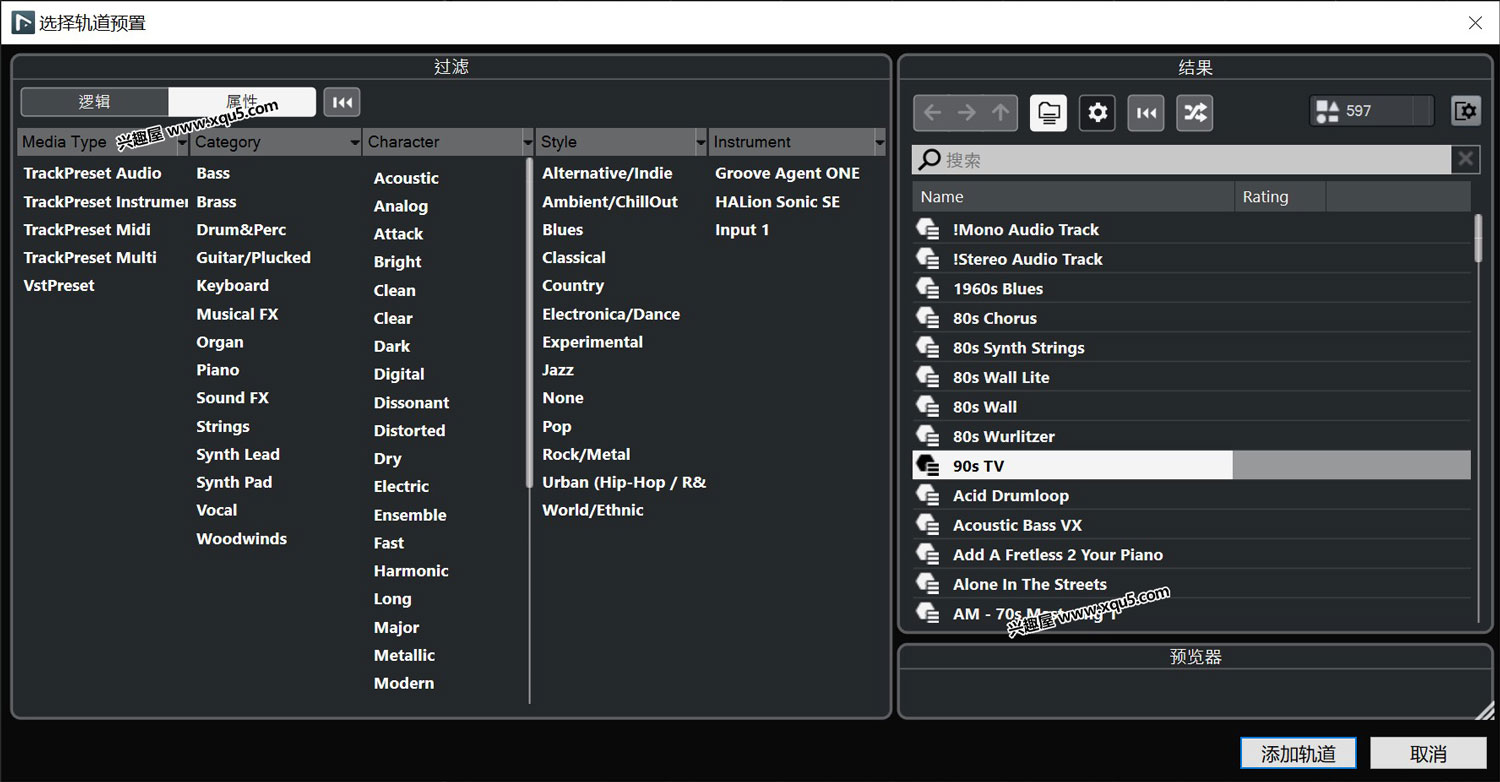Select the TrackPreset Audio media type
The width and height of the screenshot is (1500, 782).
[92, 173]
